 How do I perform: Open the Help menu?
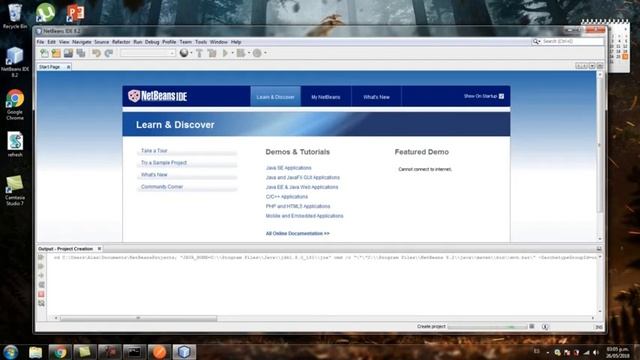tap(236, 42)
